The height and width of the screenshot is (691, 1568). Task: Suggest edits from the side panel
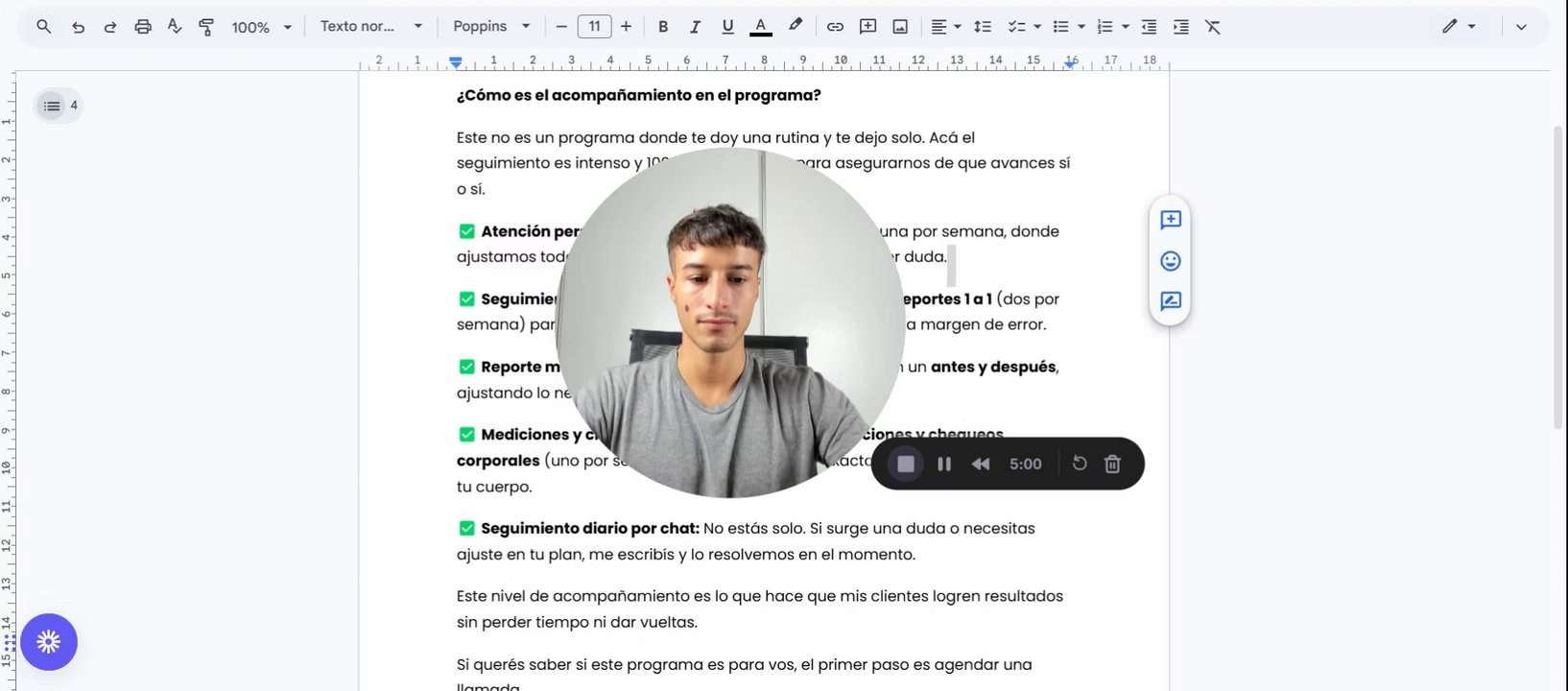tap(1170, 301)
